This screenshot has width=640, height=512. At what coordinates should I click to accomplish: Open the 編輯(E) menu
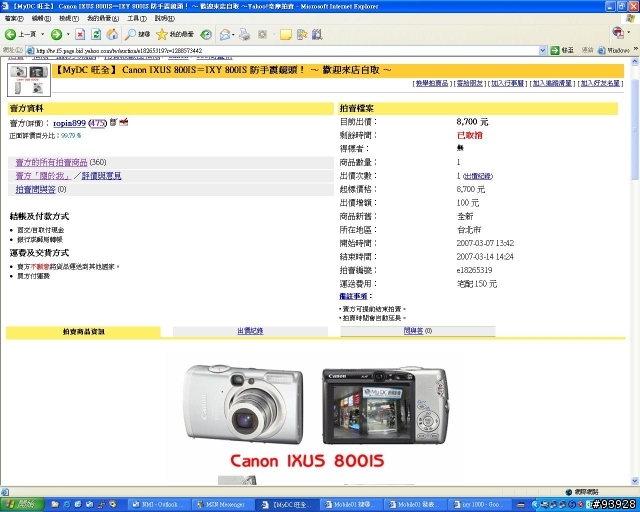(x=41, y=18)
